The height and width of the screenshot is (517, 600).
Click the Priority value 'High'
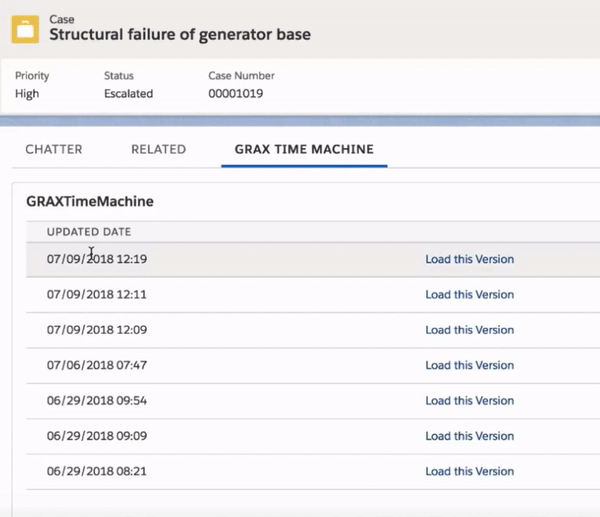[27, 94]
